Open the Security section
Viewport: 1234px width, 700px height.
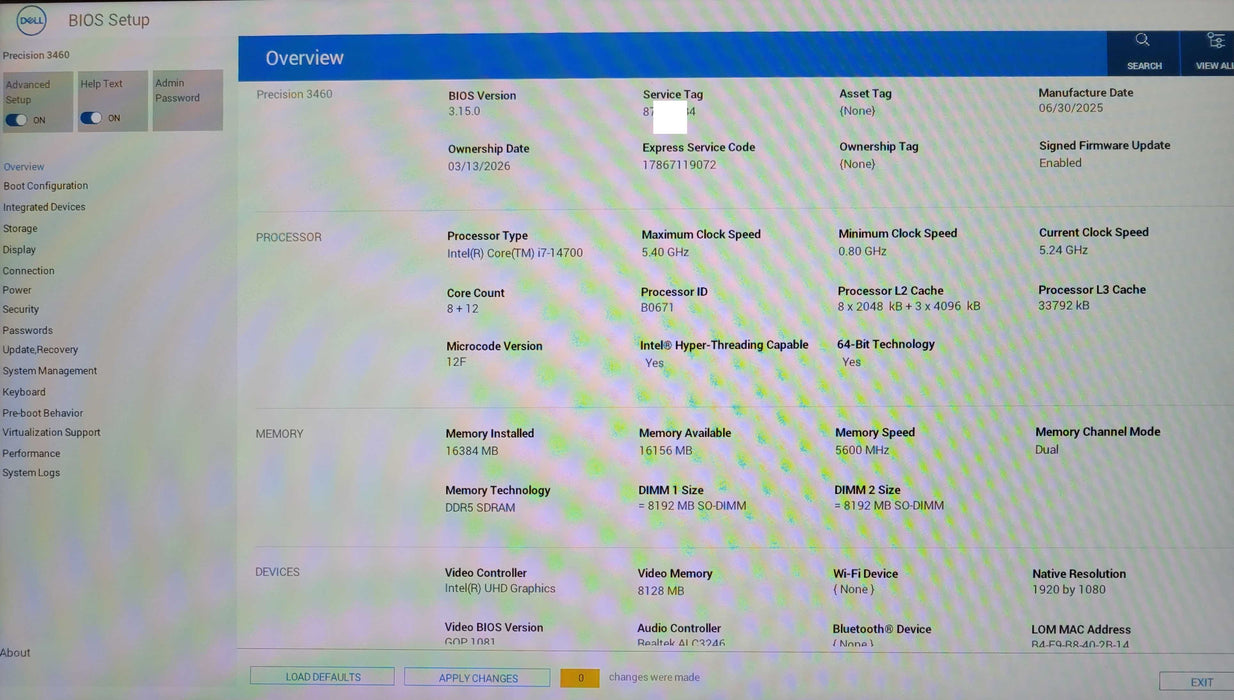point(21,310)
